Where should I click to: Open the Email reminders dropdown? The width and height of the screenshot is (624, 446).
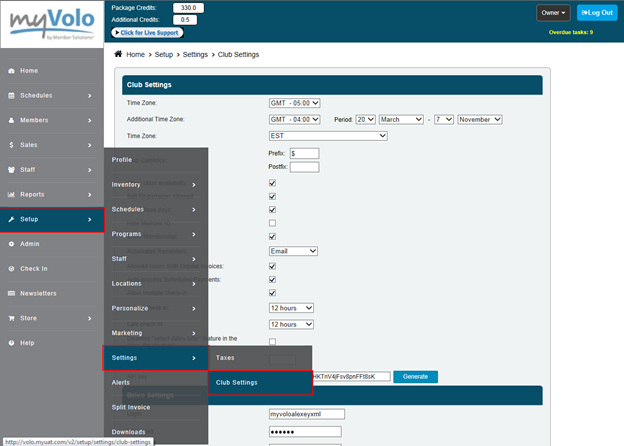click(293, 250)
